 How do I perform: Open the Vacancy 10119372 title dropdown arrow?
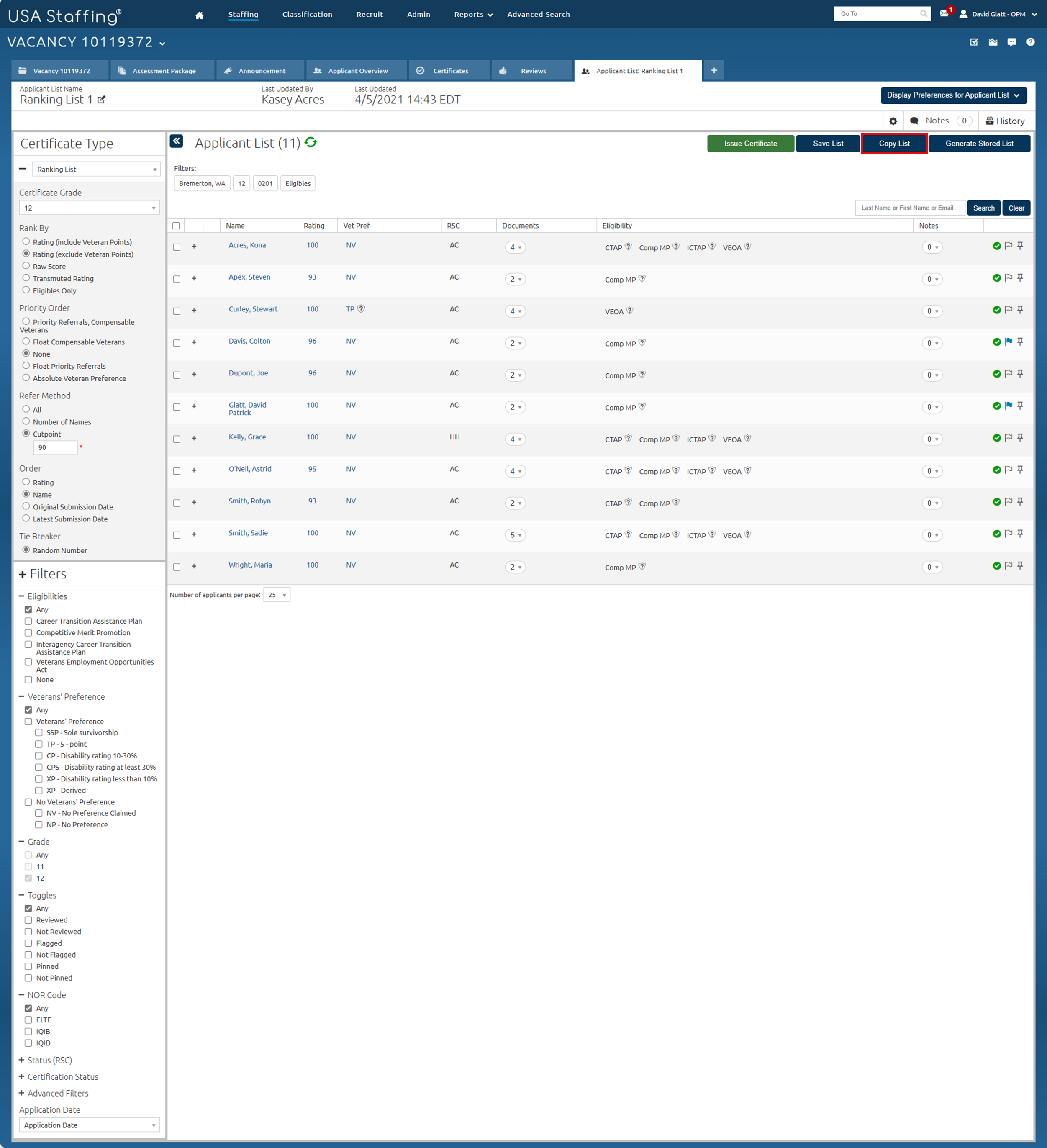click(162, 44)
